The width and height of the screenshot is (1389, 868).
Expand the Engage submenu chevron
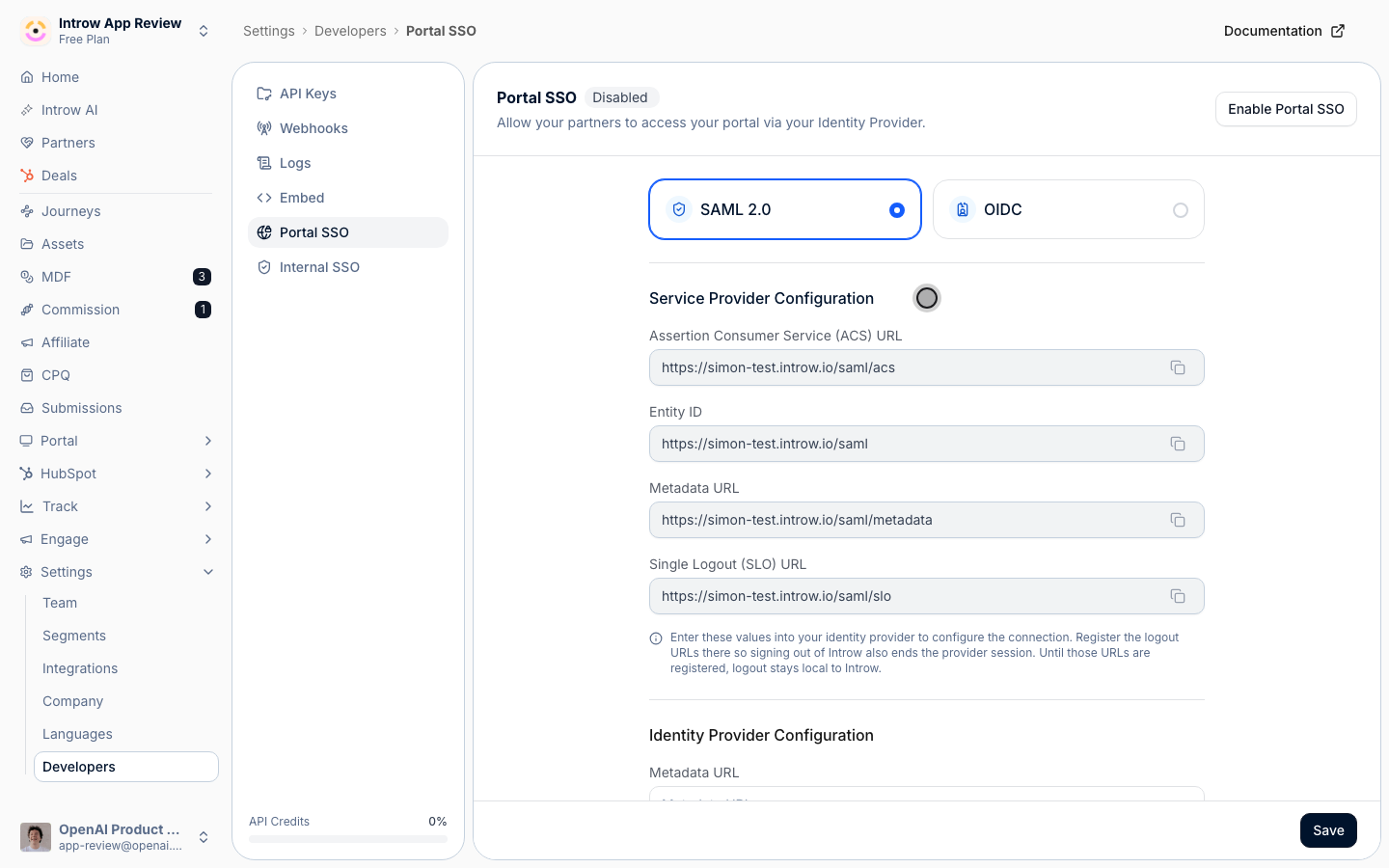tap(208, 539)
